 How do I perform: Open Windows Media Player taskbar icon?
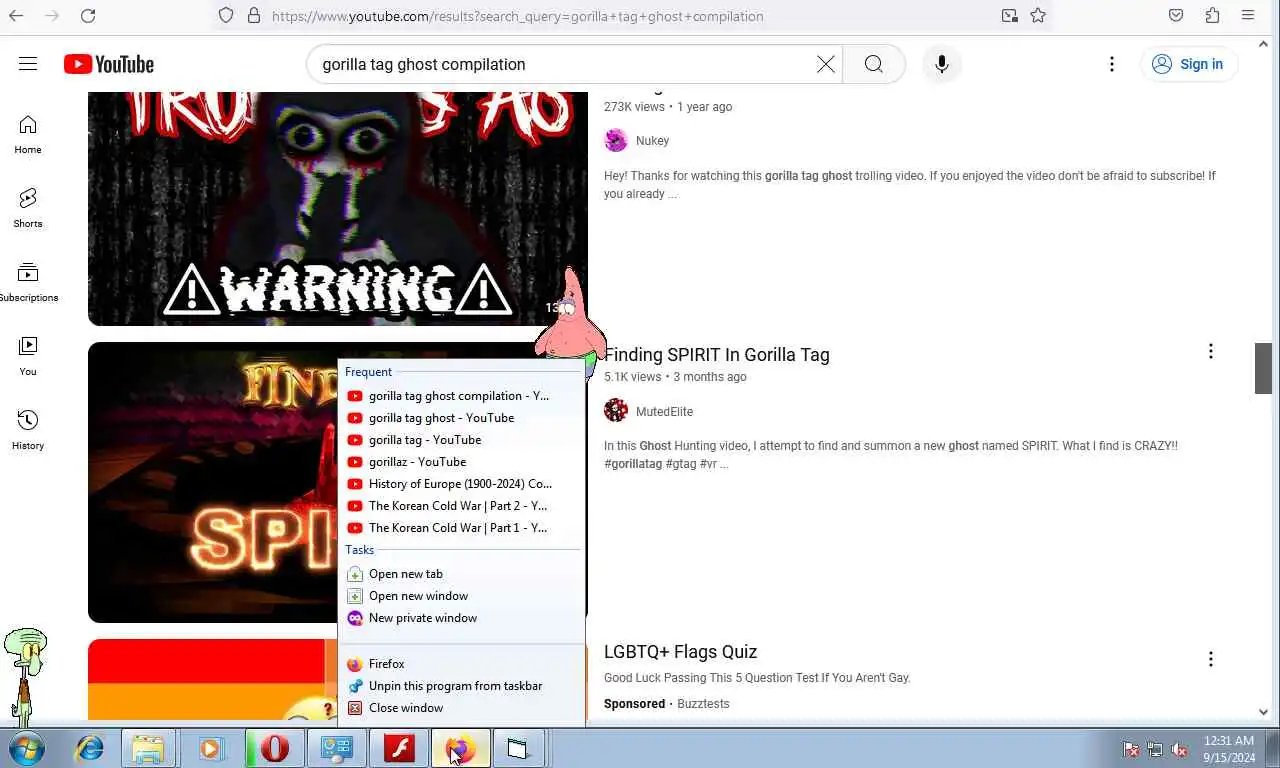click(211, 748)
